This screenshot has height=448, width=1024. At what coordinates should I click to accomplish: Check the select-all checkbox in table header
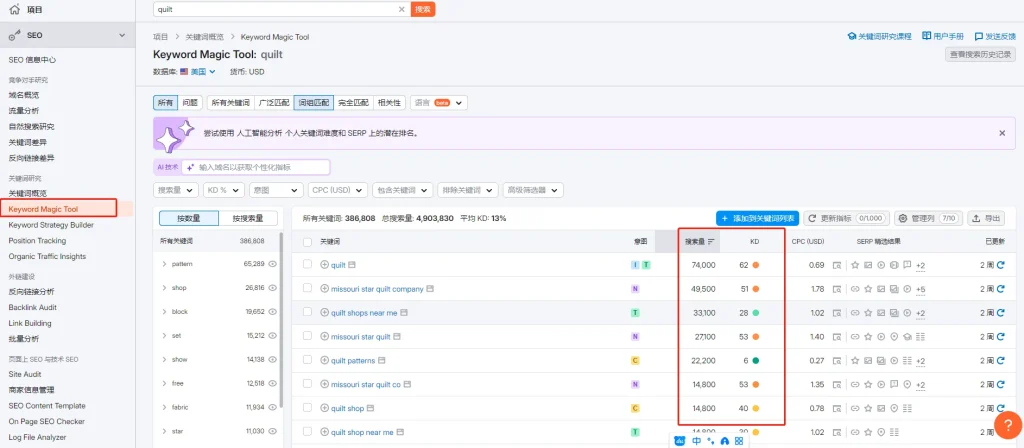[308, 242]
